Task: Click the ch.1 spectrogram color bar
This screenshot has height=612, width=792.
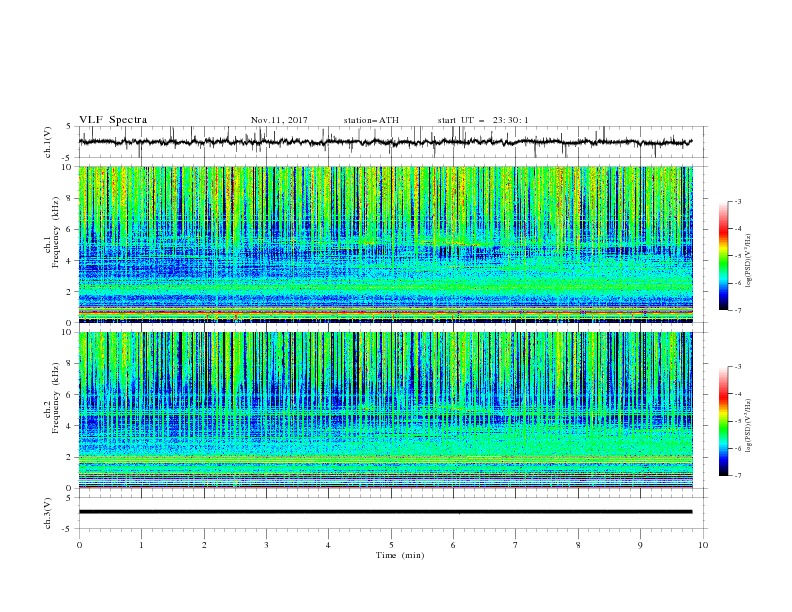Action: point(723,256)
